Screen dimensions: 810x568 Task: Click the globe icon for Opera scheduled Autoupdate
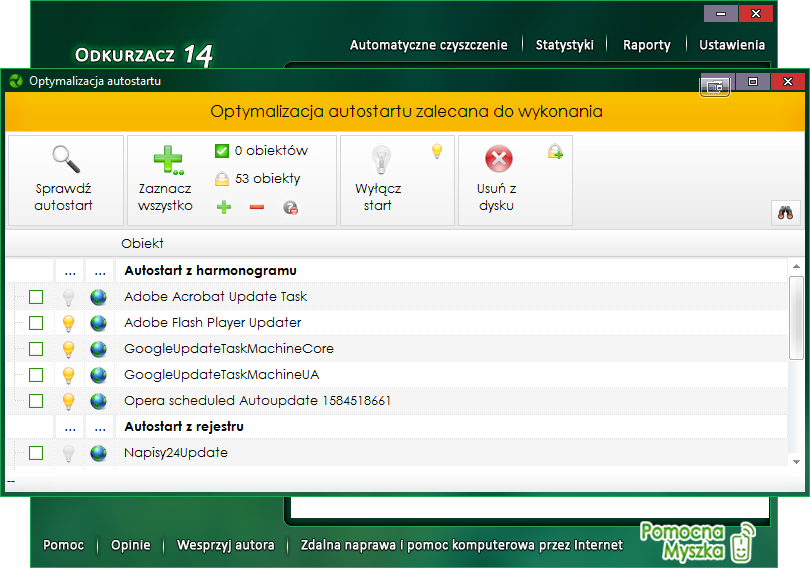pyautogui.click(x=98, y=401)
